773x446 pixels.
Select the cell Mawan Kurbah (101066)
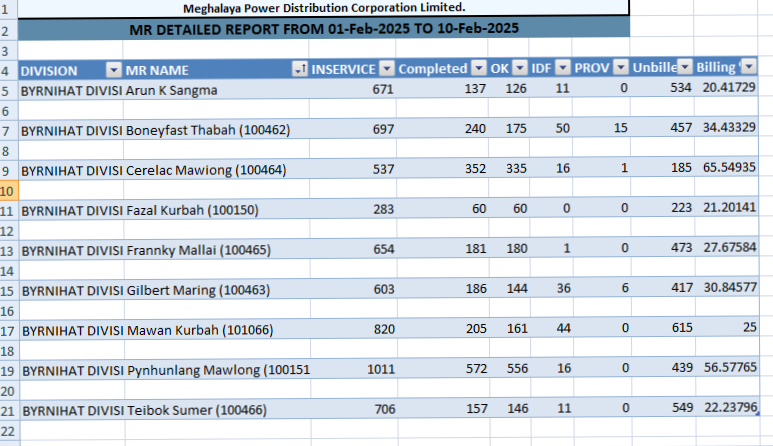pyautogui.click(x=217, y=330)
